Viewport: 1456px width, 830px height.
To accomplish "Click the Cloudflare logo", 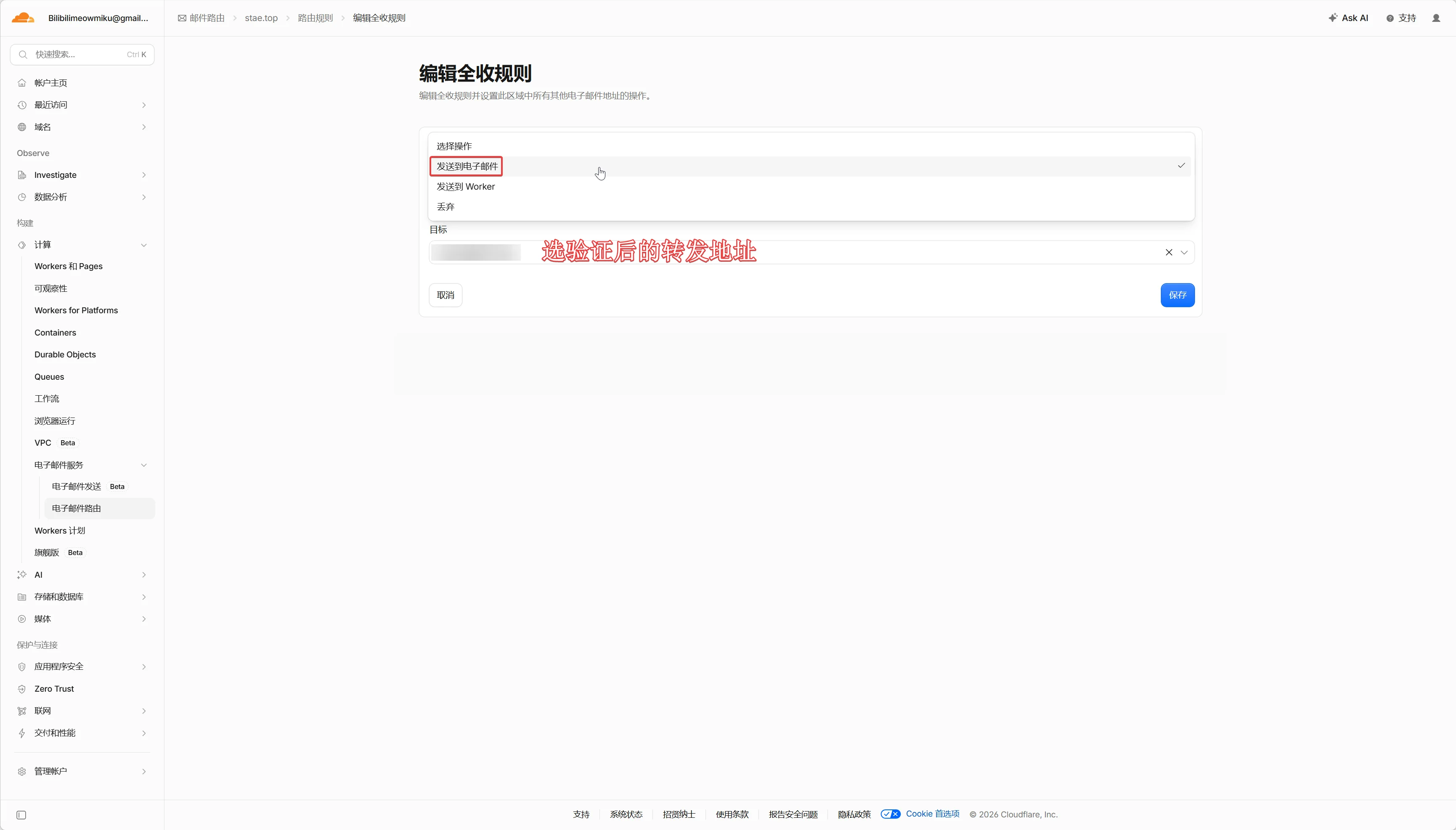I will click(x=23, y=18).
